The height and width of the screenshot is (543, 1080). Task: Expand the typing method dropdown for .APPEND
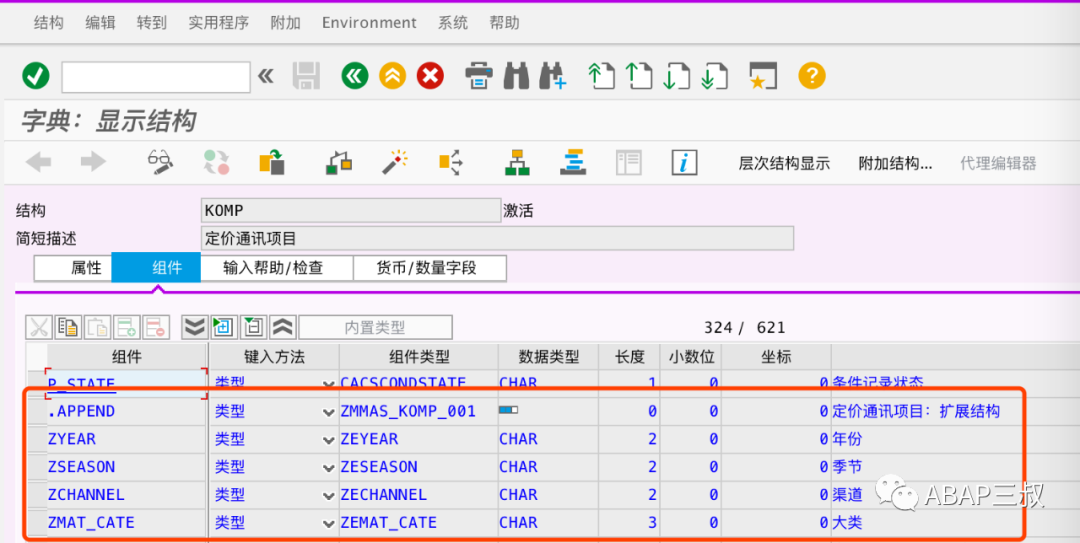(x=329, y=412)
